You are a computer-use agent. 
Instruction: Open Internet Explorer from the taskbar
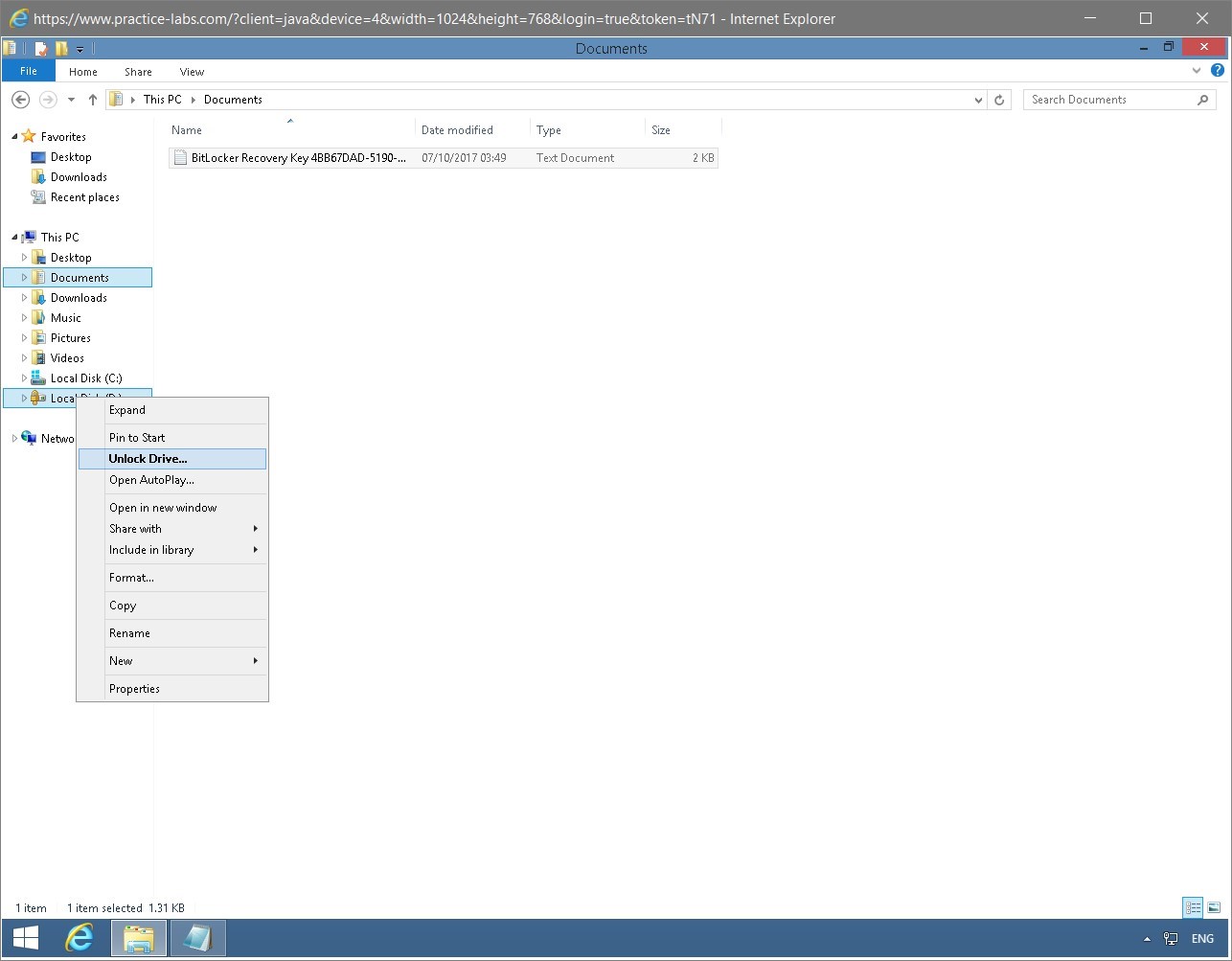80,938
